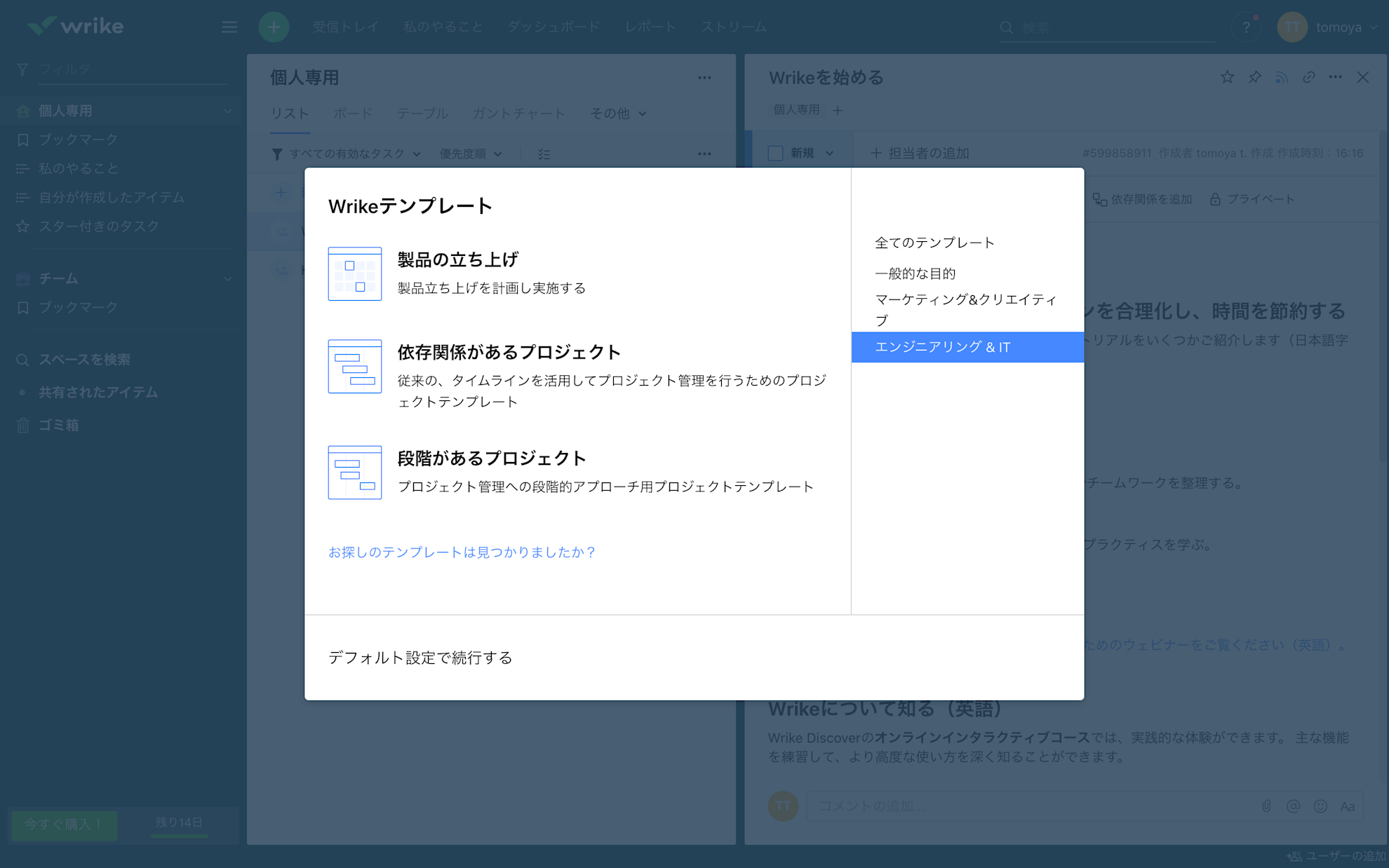1389x868 pixels.
Task: Open 自分が作成したアイテム in sidebar
Action: 111,197
